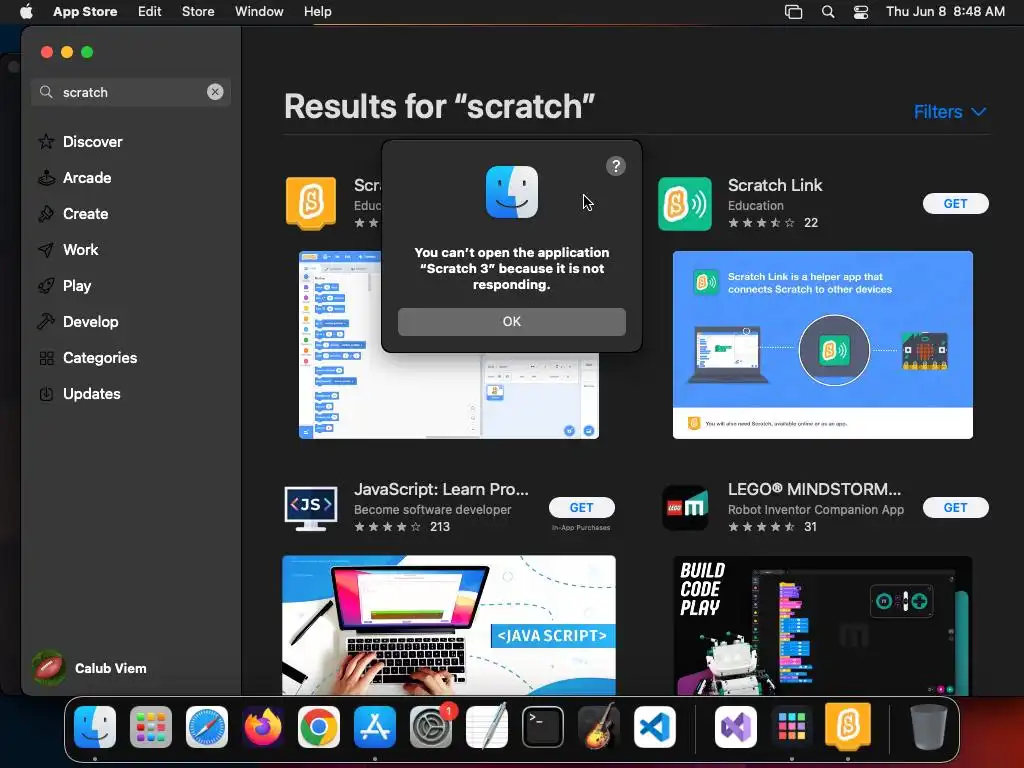
Task: Open TextEdit from the Dock
Action: click(x=487, y=727)
